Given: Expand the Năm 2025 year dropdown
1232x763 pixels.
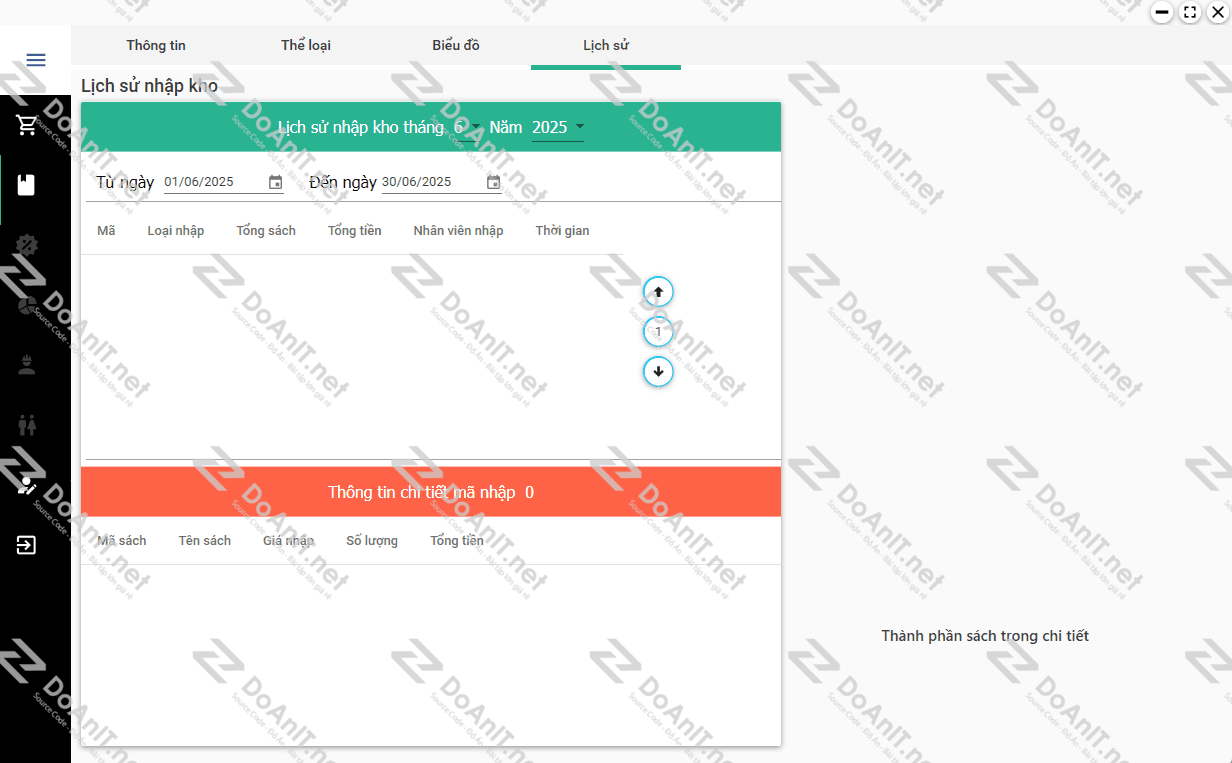Looking at the screenshot, I should (x=558, y=127).
